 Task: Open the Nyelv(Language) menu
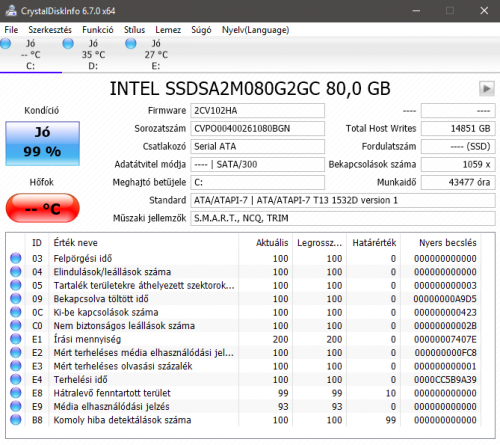pyautogui.click(x=255, y=30)
